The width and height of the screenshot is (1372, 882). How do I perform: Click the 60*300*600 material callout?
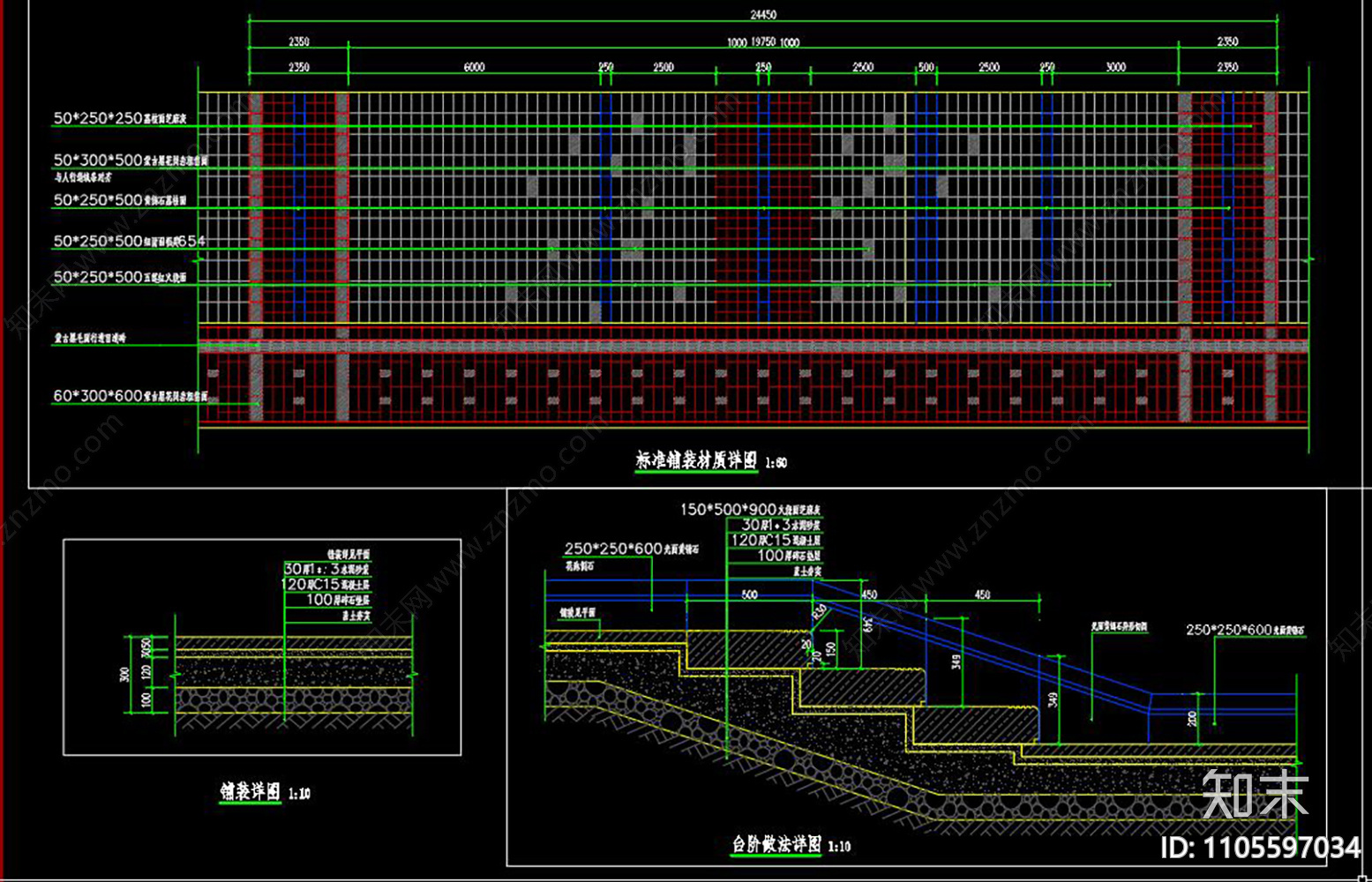coord(131,396)
